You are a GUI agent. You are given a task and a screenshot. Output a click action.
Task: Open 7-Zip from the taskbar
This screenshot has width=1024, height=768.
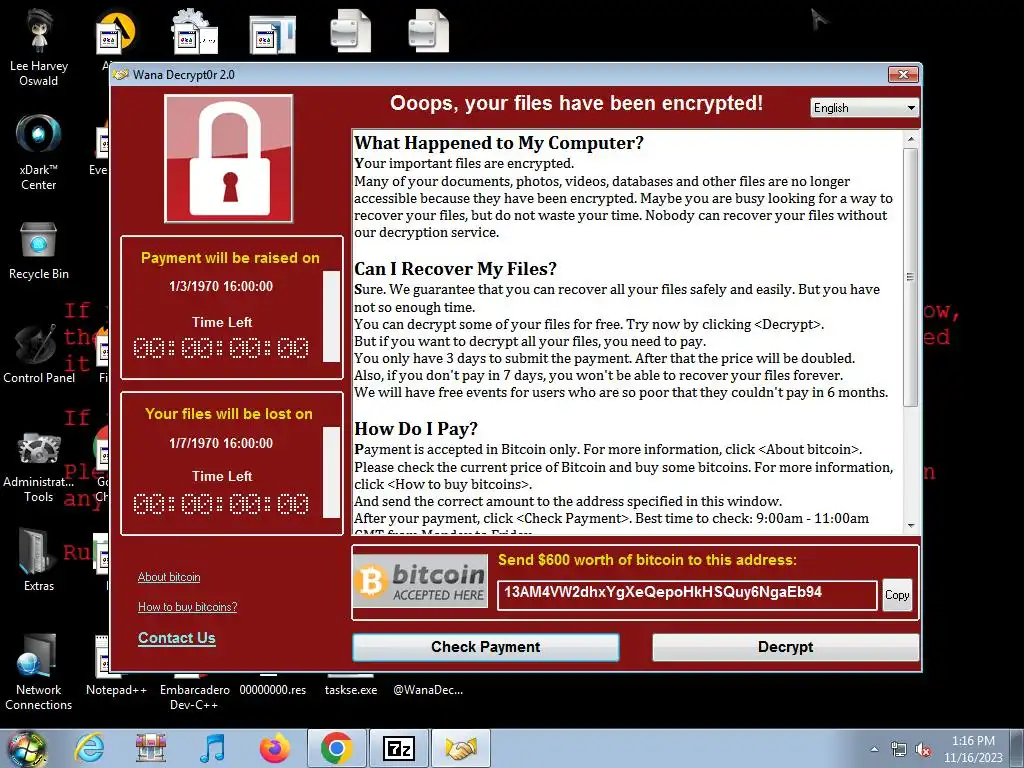(x=399, y=748)
